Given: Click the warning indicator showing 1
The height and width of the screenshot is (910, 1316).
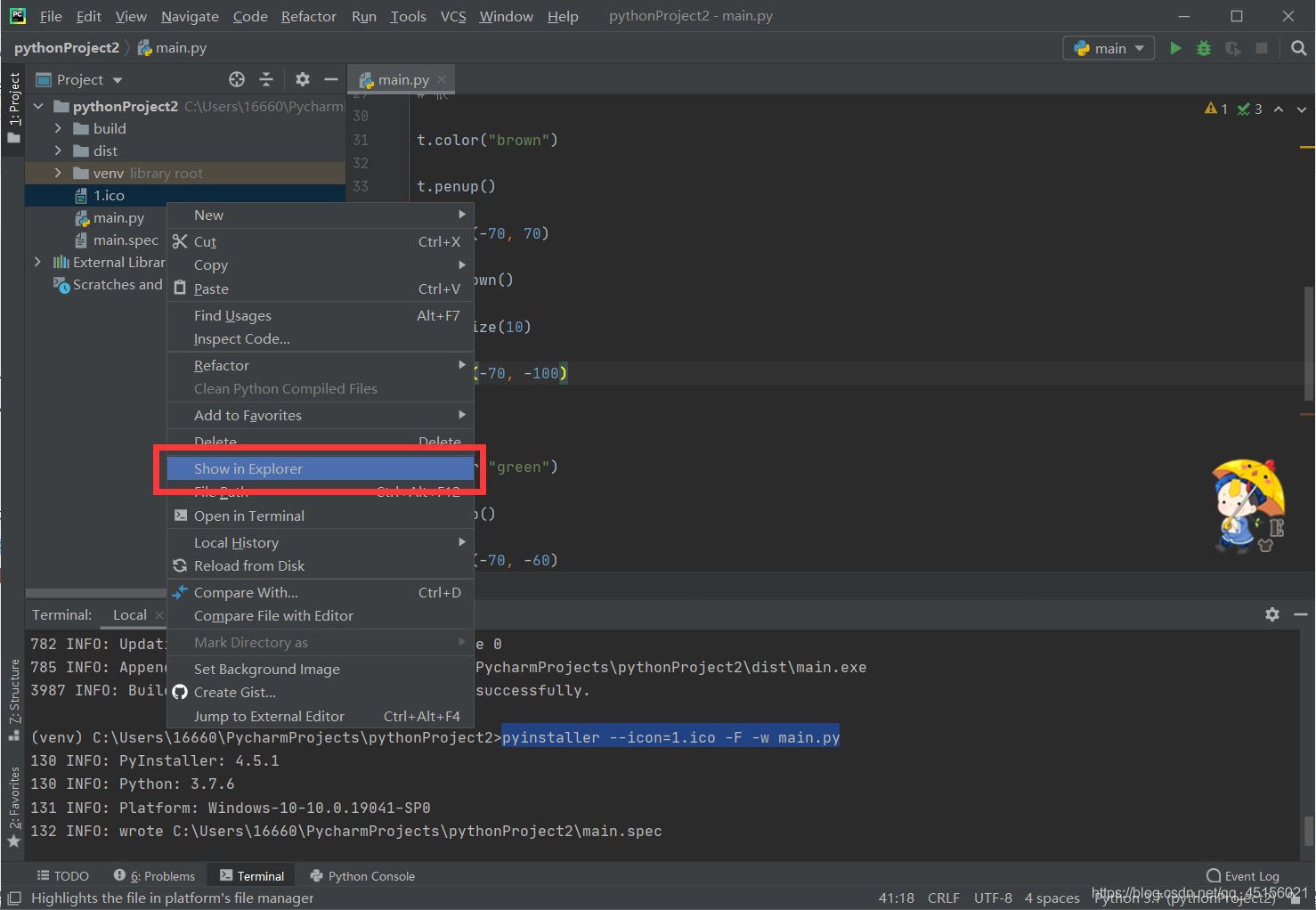Looking at the screenshot, I should pos(1216,109).
